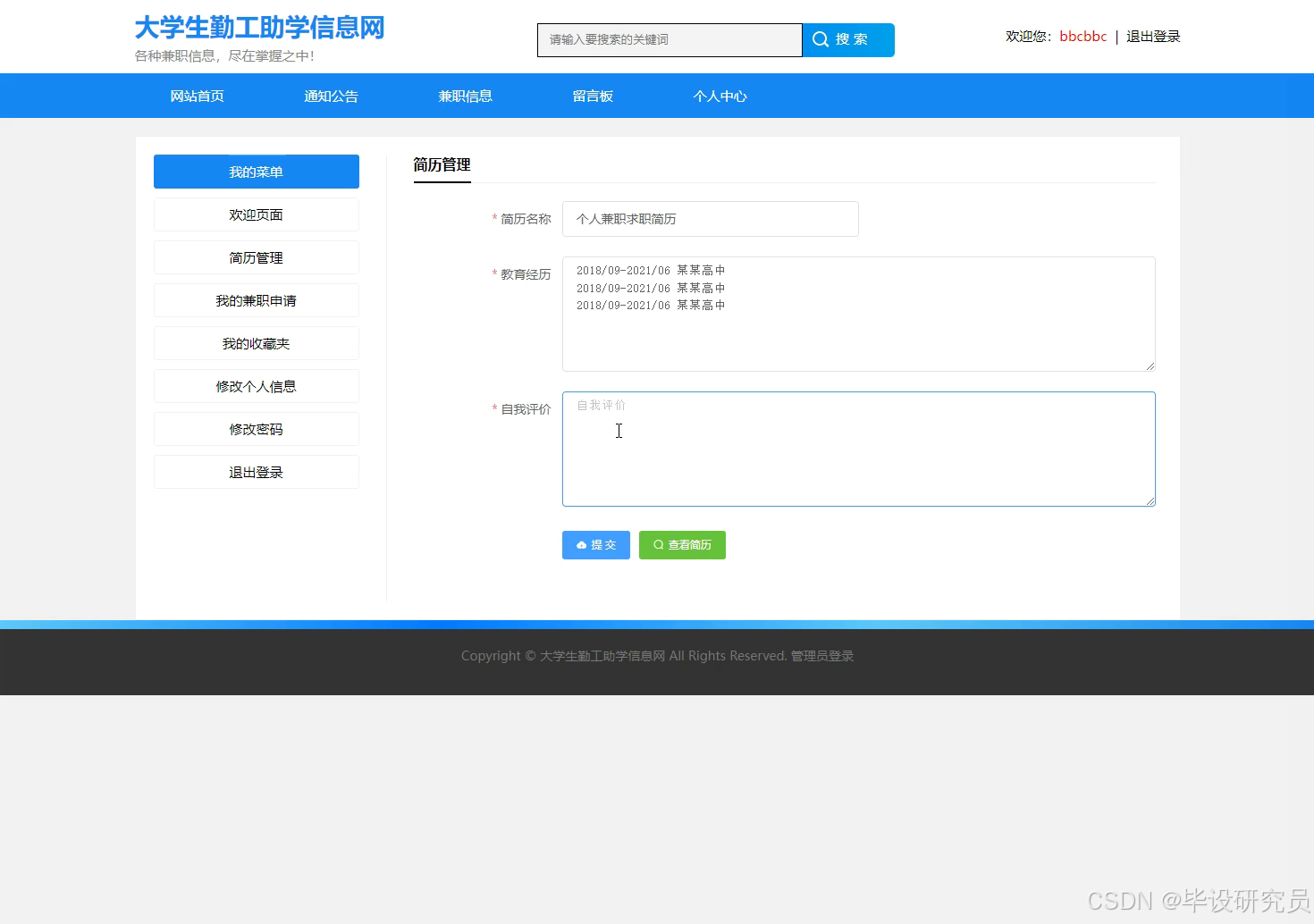Open 通知公告 navigation item
The height and width of the screenshot is (924, 1314).
click(331, 96)
